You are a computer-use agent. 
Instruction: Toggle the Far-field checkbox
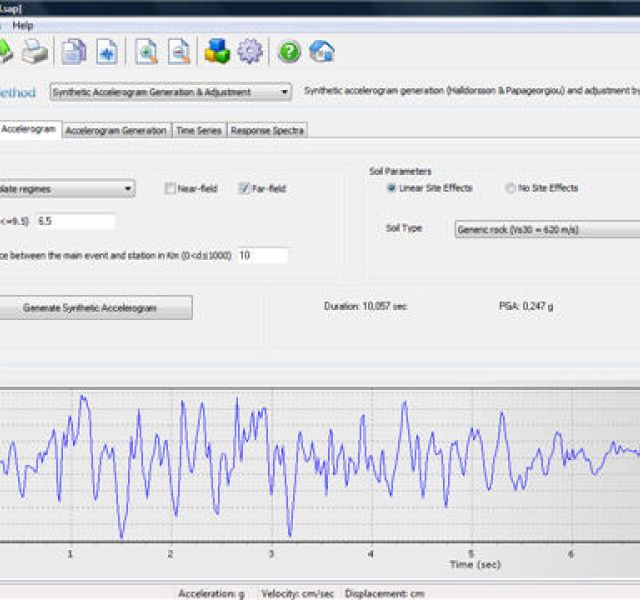pos(244,188)
